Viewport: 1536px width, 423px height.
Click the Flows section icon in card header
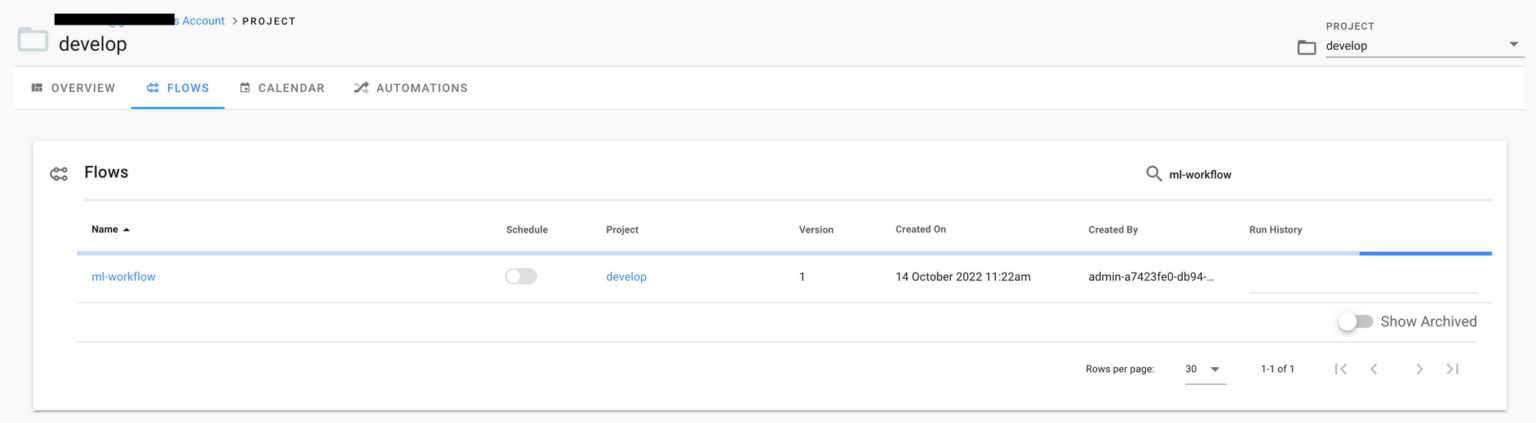[x=59, y=174]
